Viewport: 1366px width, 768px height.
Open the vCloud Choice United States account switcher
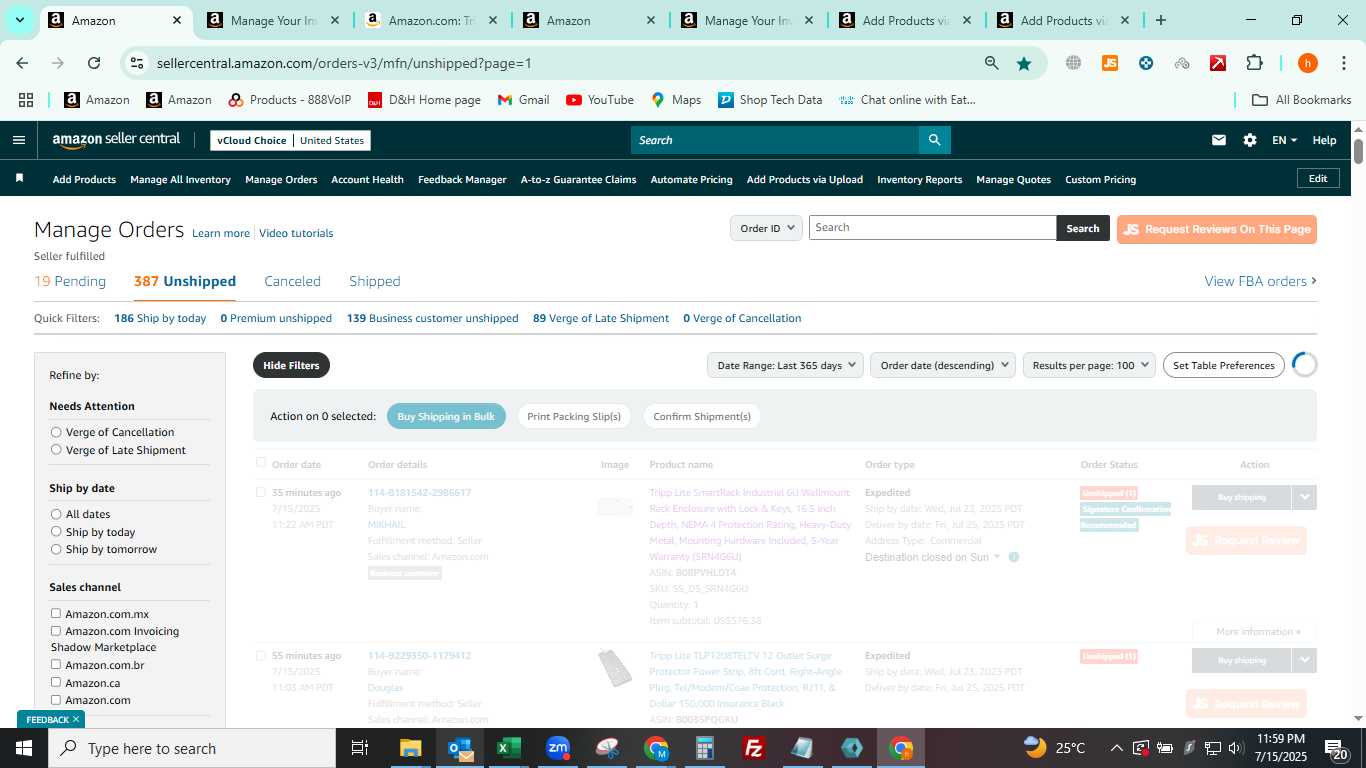click(x=290, y=140)
